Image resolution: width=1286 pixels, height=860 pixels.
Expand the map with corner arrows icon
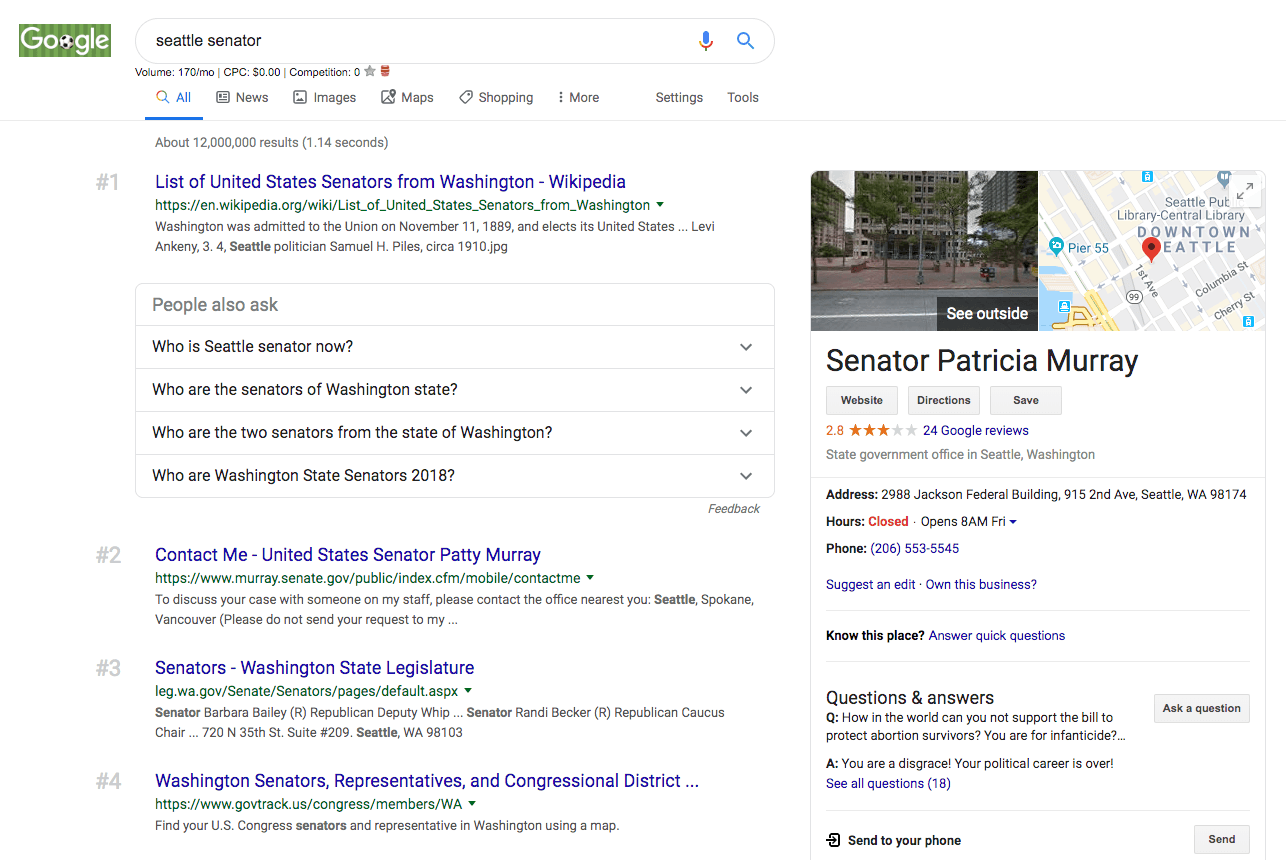pos(1244,191)
